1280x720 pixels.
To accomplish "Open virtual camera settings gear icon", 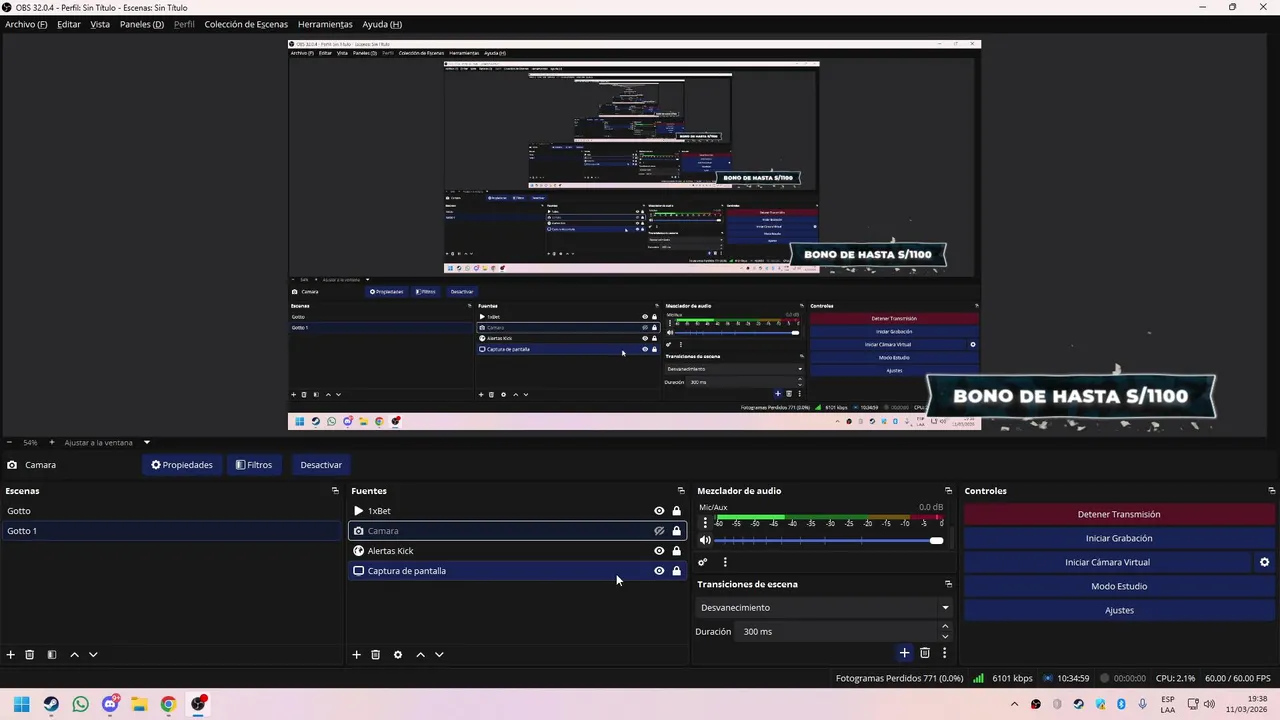I will (1264, 562).
